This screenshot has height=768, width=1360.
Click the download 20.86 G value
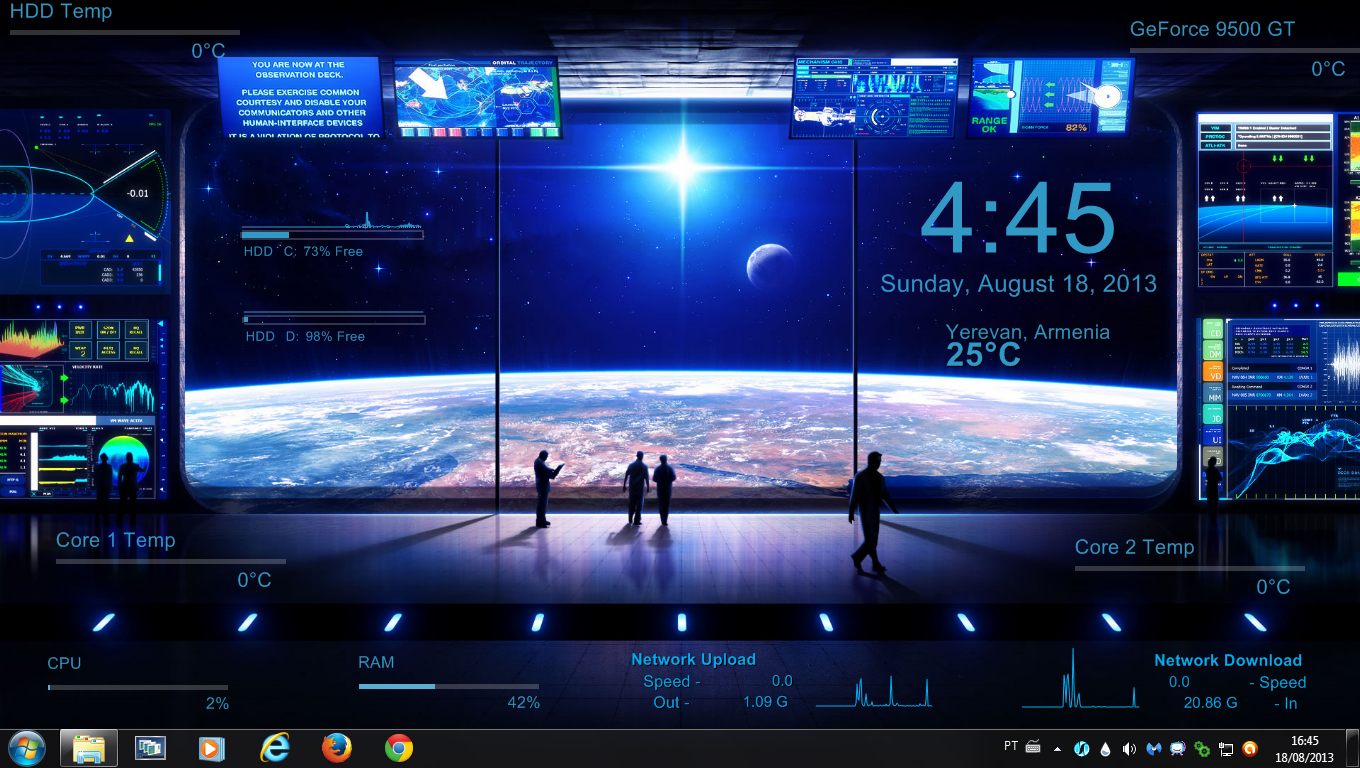pyautogui.click(x=1210, y=703)
